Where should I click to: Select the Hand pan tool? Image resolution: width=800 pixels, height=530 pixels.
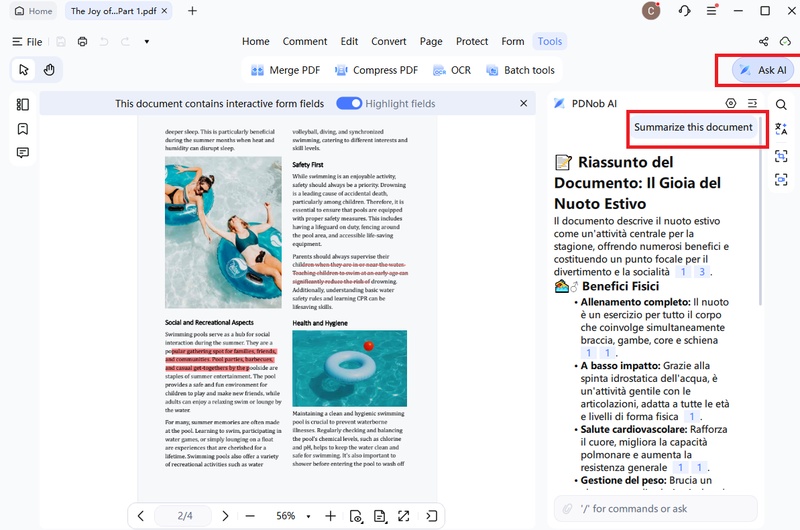(48, 69)
